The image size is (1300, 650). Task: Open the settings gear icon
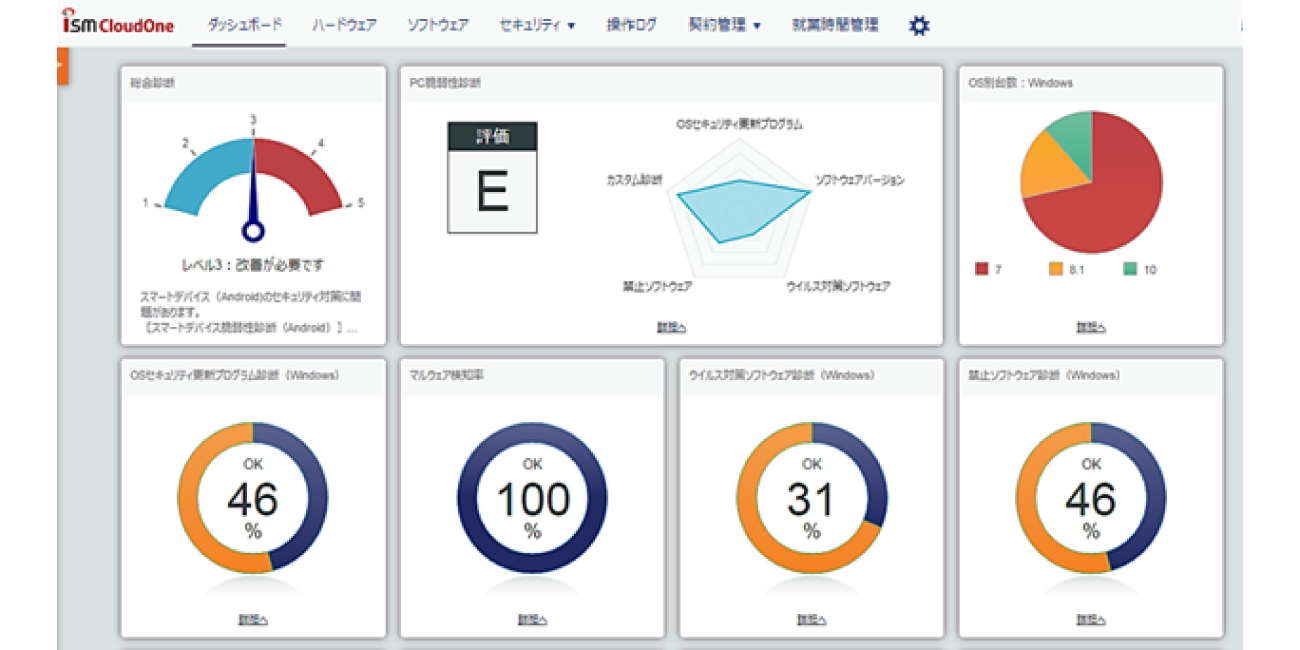(x=918, y=26)
